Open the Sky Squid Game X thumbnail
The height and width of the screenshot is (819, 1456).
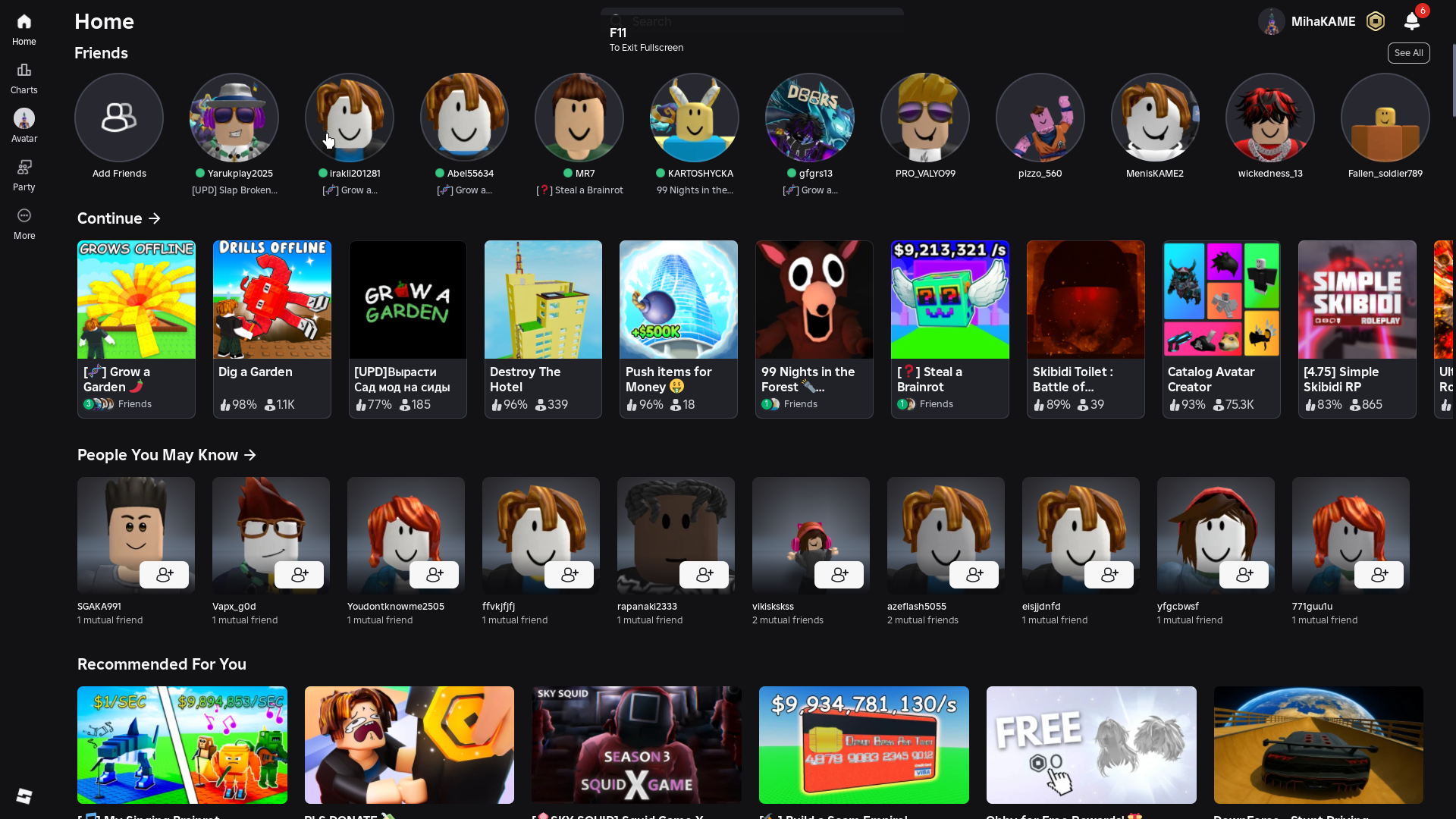[637, 745]
